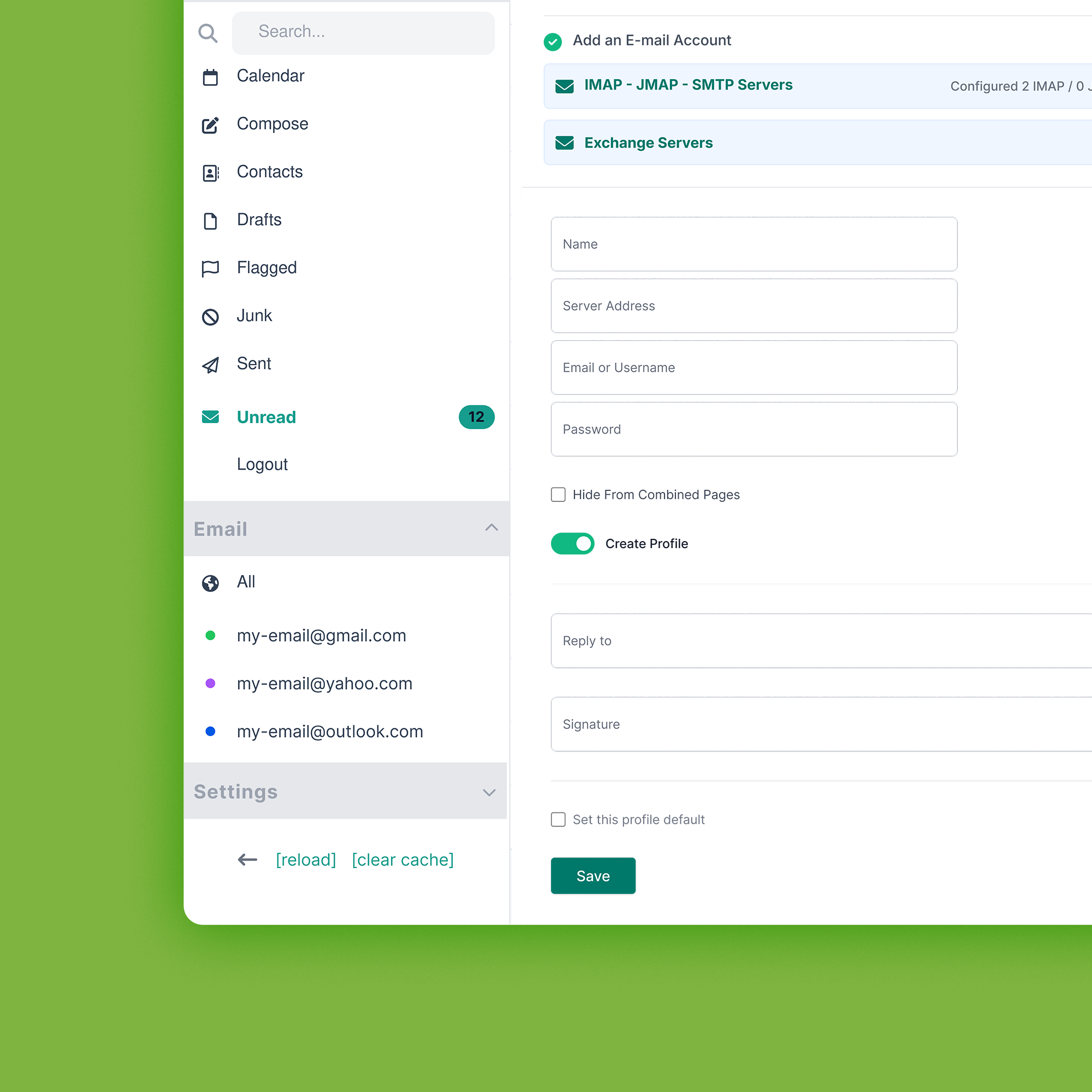
Task: Click the globe icon beside All
Action: coord(210,583)
